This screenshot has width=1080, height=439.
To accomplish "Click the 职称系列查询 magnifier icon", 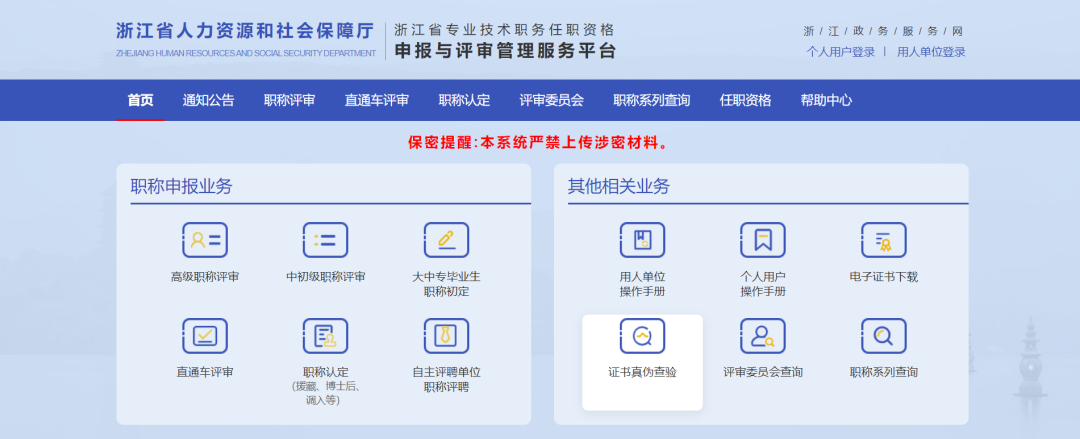I will coord(884,336).
